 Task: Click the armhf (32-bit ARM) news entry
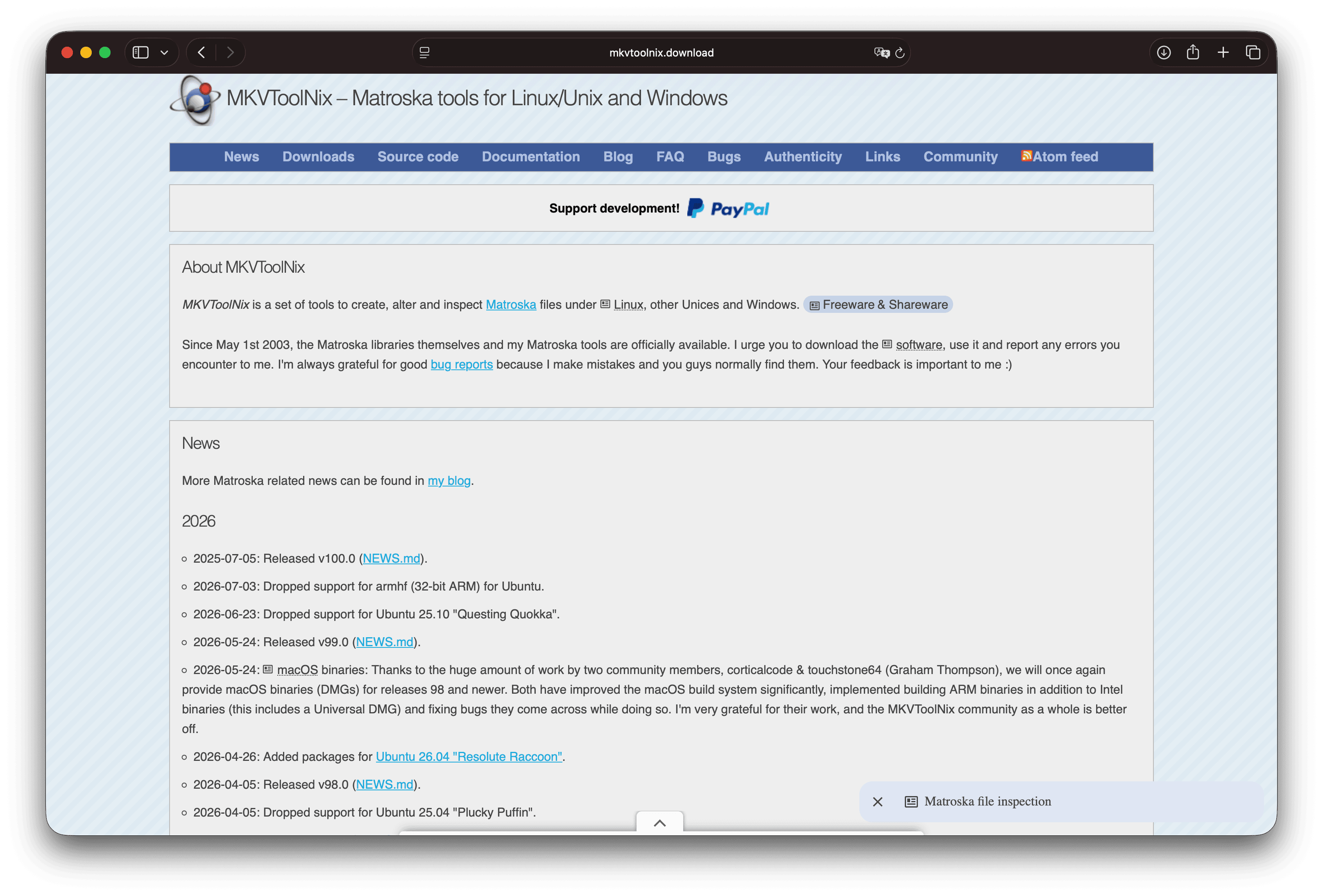[369, 586]
